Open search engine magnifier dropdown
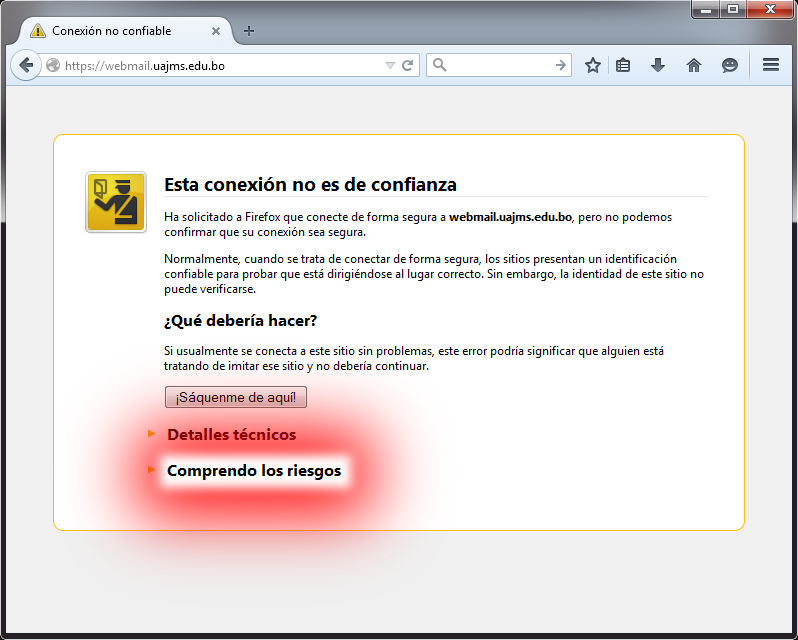The width and height of the screenshot is (798, 640). [x=441, y=65]
